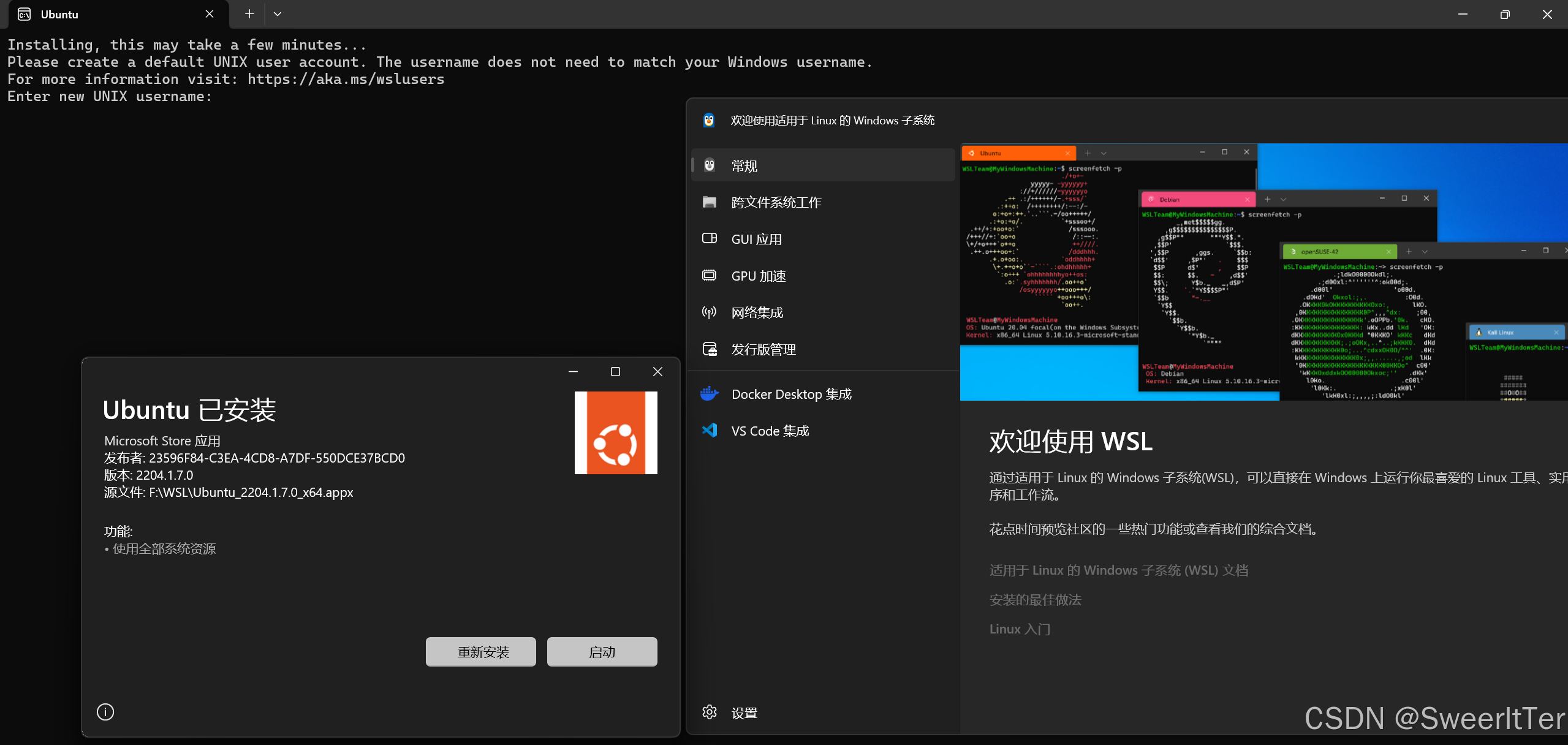
Task: Click the WSL penguin logo in the header
Action: 709,120
